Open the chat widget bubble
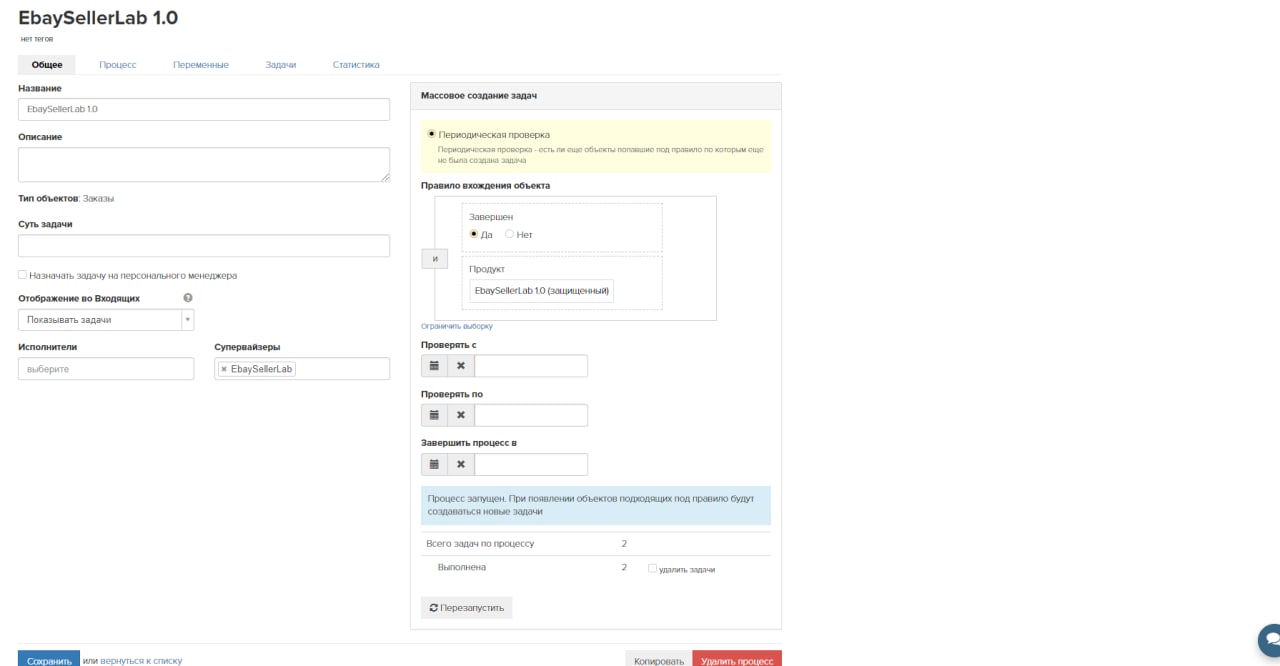 tap(1270, 639)
